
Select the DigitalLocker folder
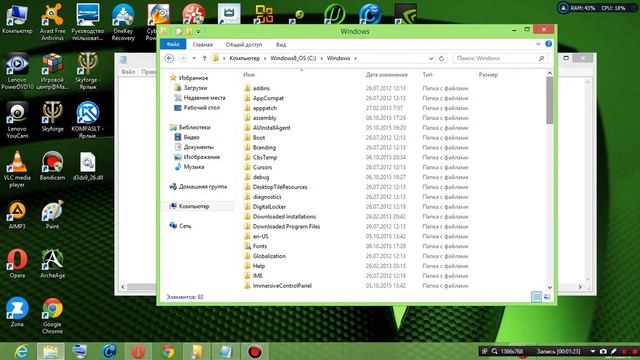269,207
